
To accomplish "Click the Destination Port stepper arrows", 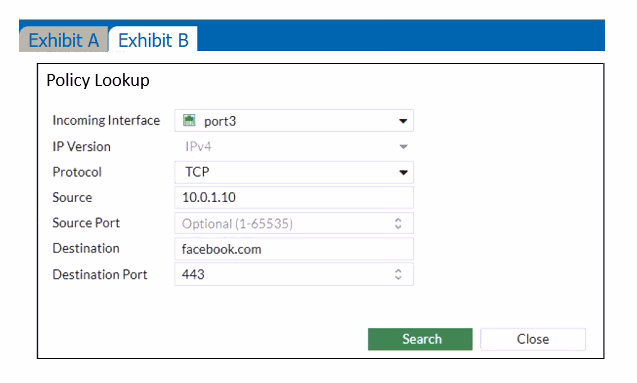I will 398,274.
